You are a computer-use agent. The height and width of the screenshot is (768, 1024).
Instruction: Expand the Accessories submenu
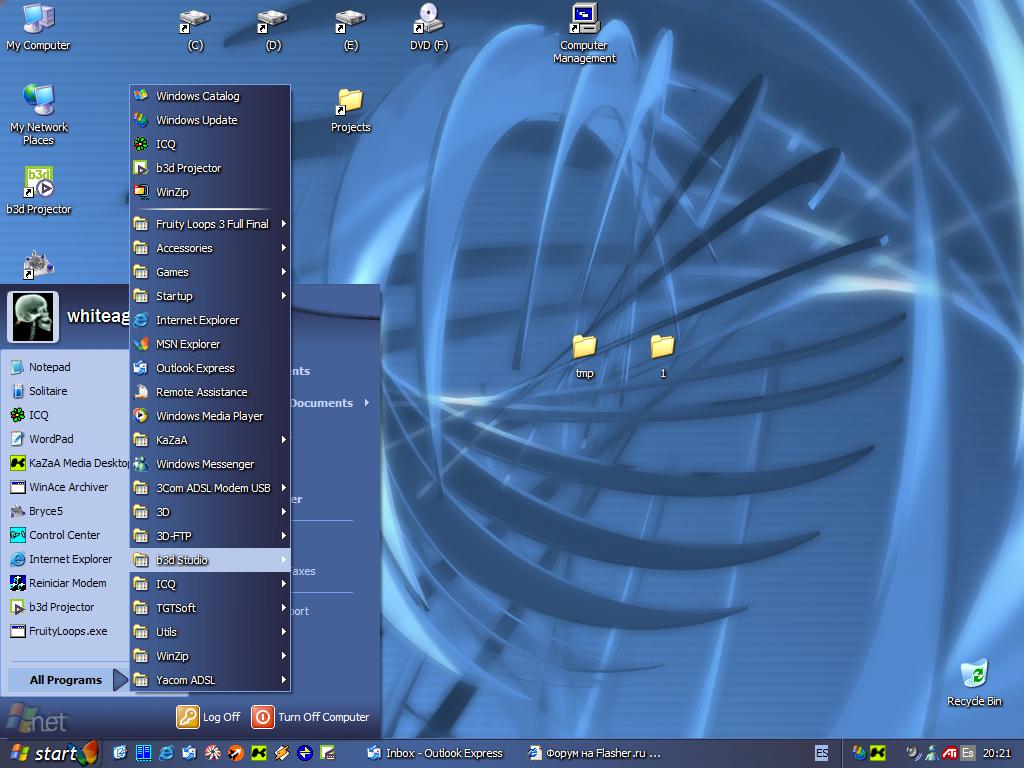210,248
